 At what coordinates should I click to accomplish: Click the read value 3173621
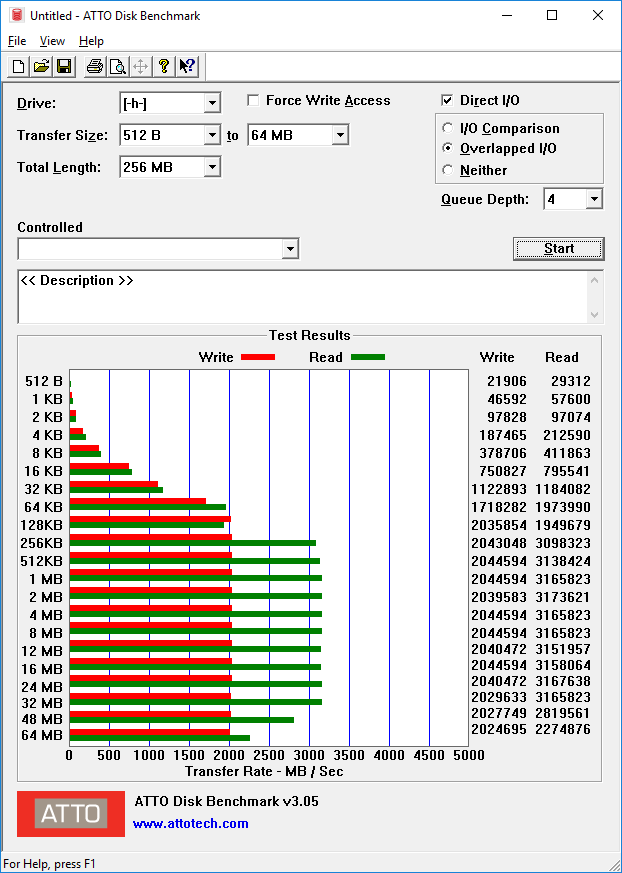coord(562,597)
